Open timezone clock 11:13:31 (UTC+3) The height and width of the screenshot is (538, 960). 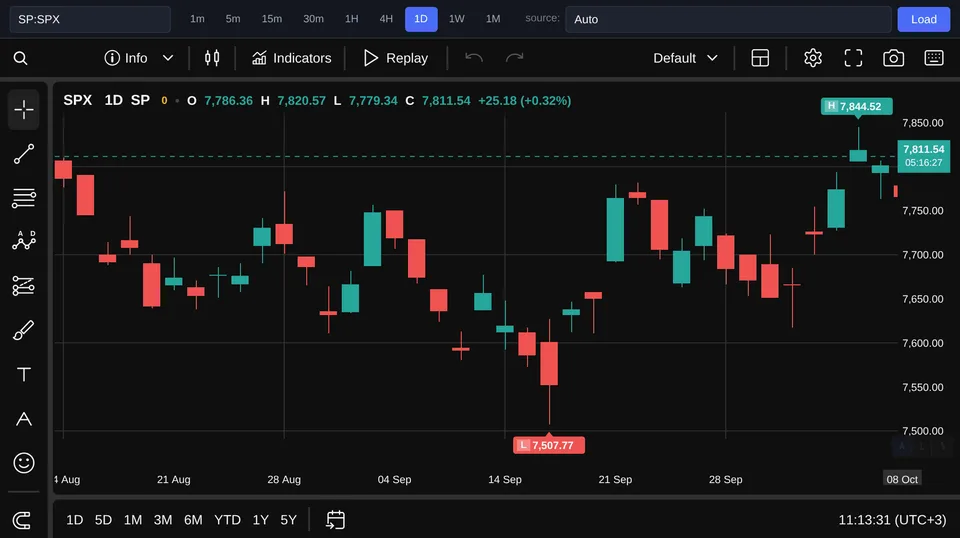[892, 520]
